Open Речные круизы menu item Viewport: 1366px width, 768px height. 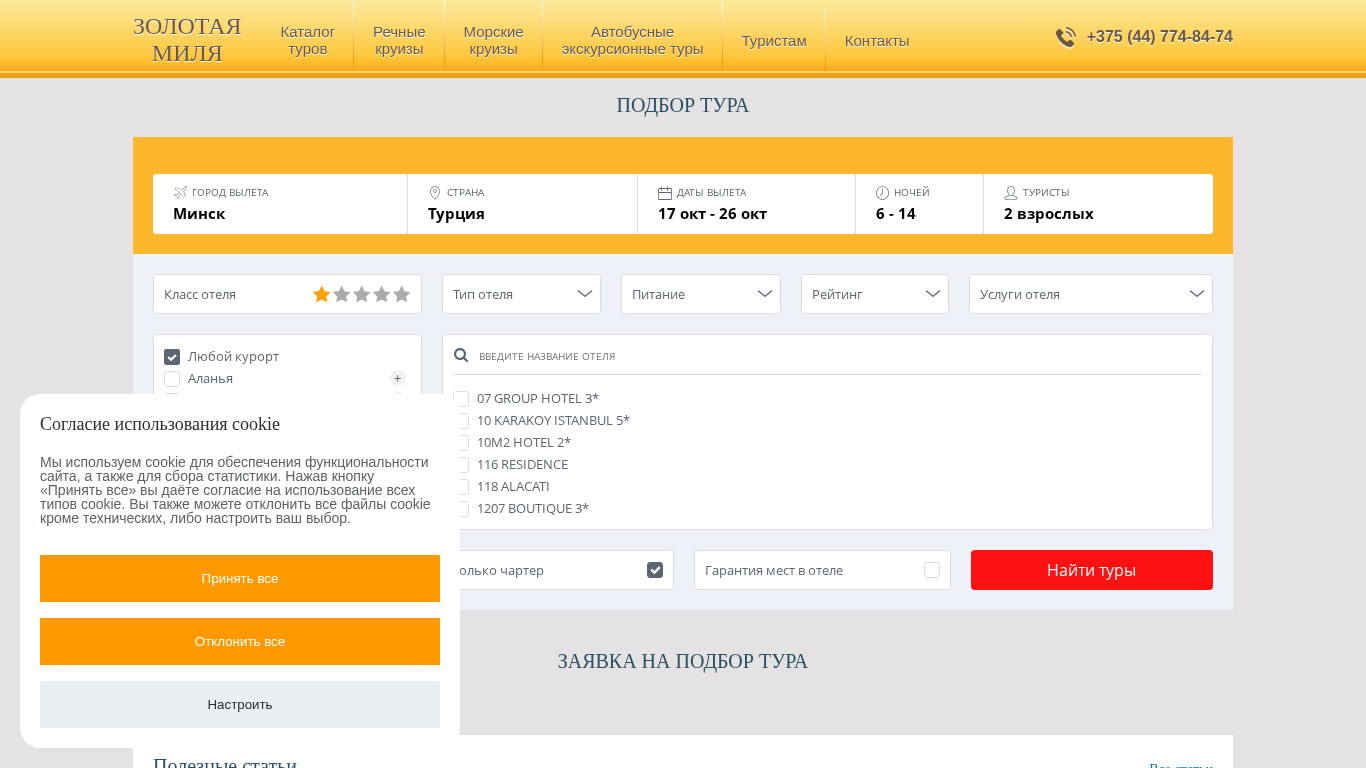399,40
